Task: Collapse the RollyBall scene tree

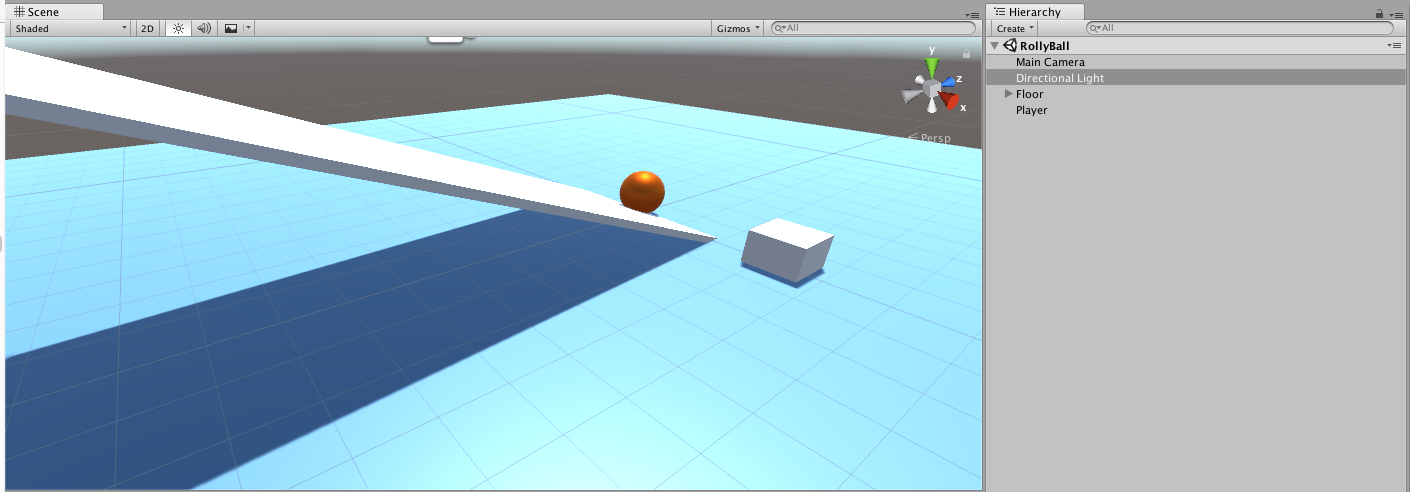Action: click(994, 46)
